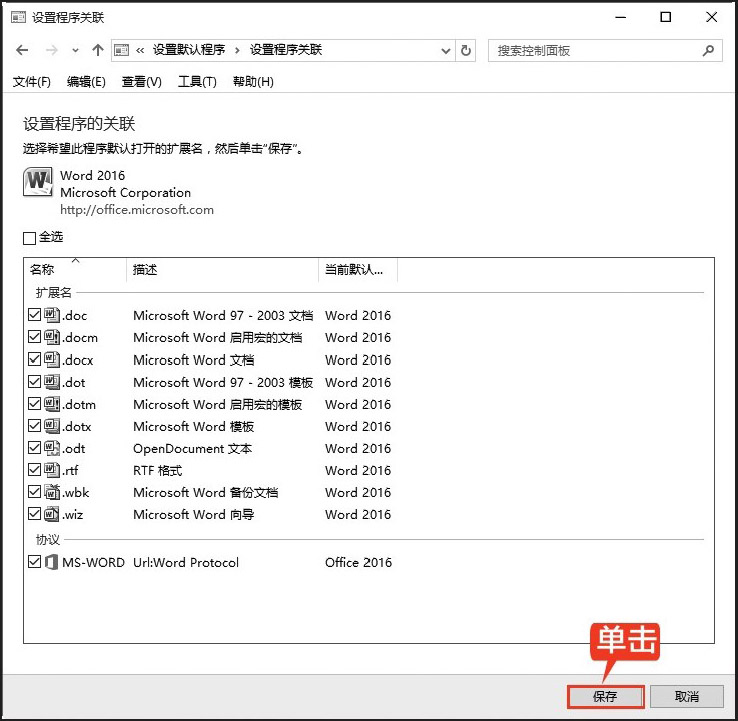Click the Microsoft Word 向导 description
This screenshot has width=738, height=721.
194,514
